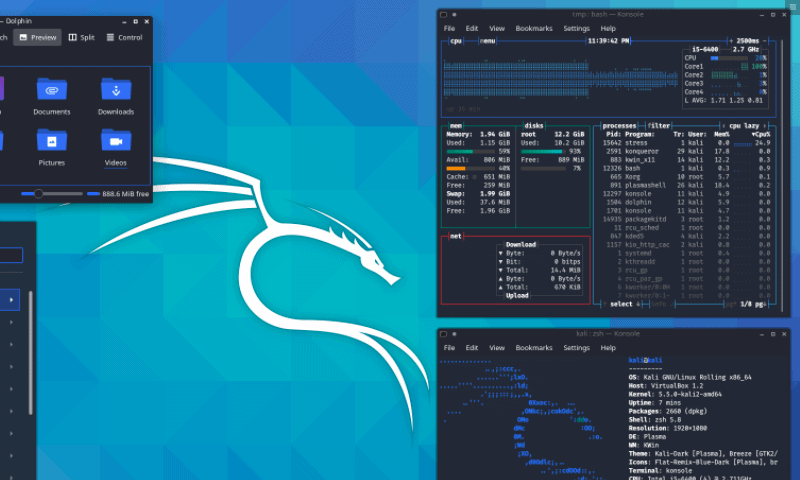Click the 888.6 MiB free space bar
The image size is (800, 480).
coord(93,194)
